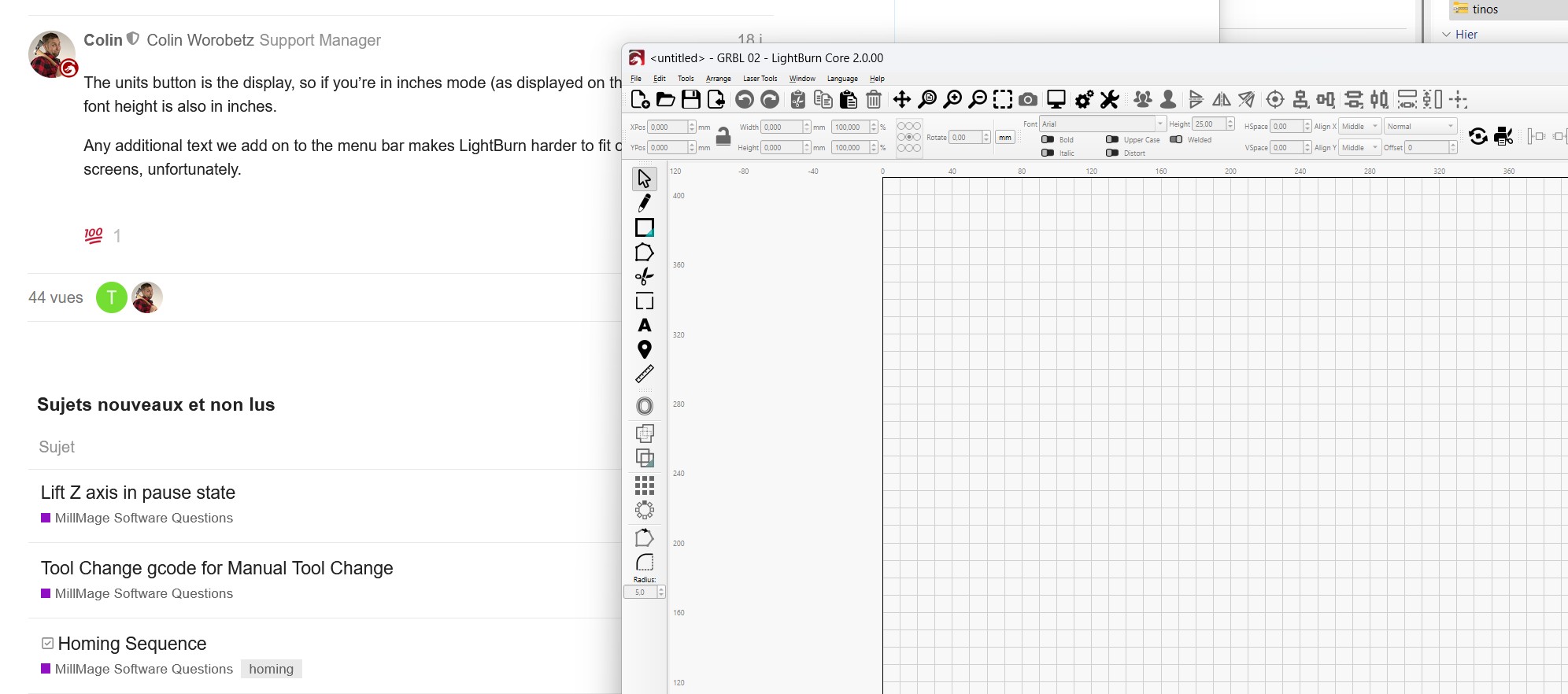Click the 100 emoji reaction on Colin's post
Viewport: 1568px width, 694px height.
(x=94, y=235)
